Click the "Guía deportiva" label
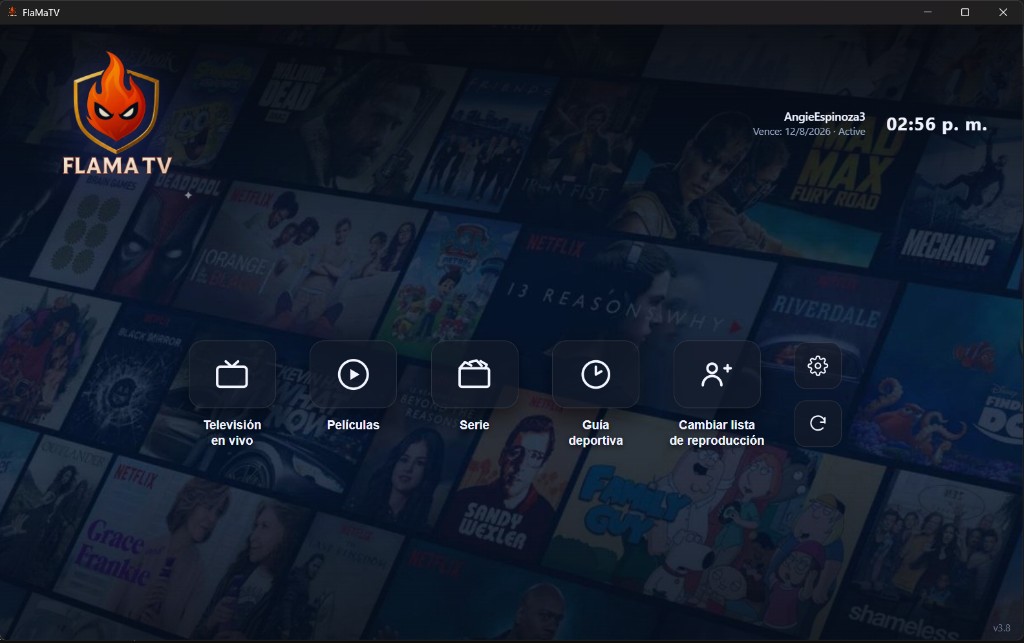 (596, 433)
